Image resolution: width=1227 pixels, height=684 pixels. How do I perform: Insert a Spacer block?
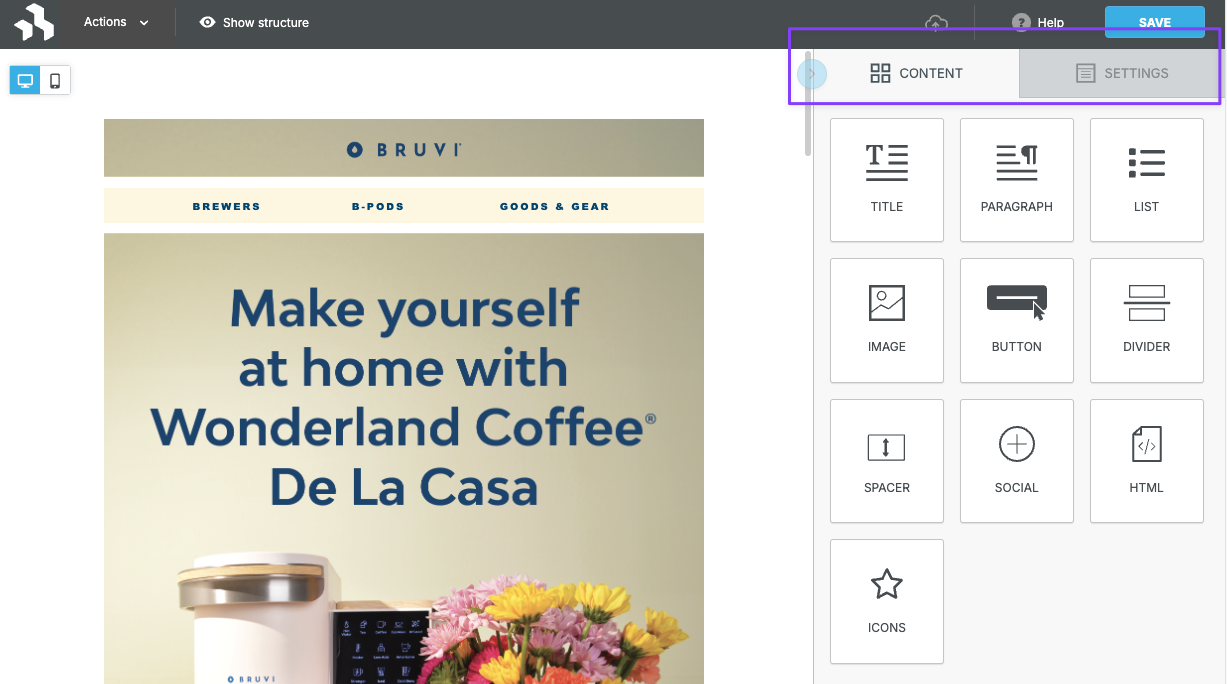click(886, 461)
